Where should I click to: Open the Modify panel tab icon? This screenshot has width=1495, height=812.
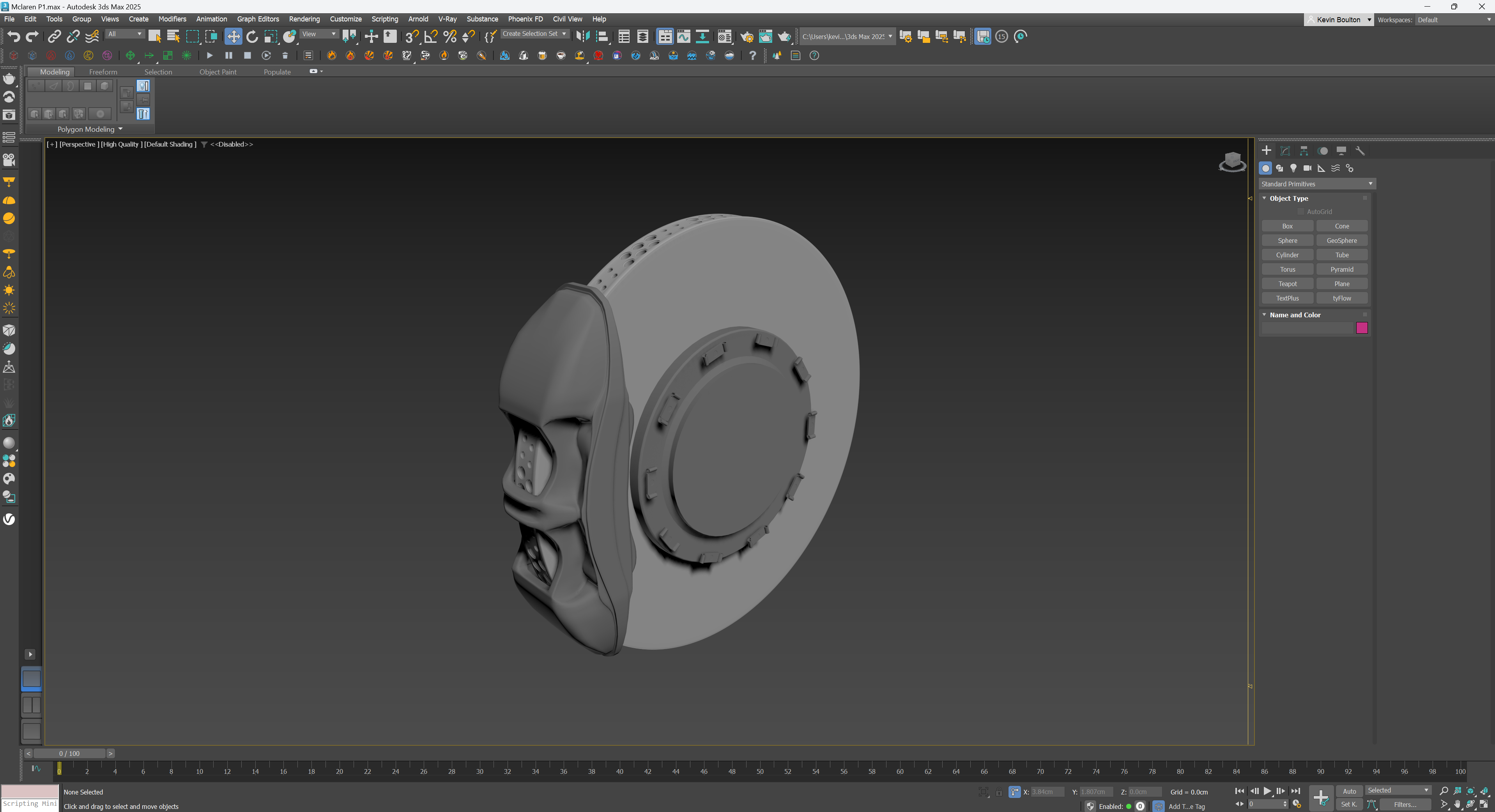pyautogui.click(x=1286, y=151)
